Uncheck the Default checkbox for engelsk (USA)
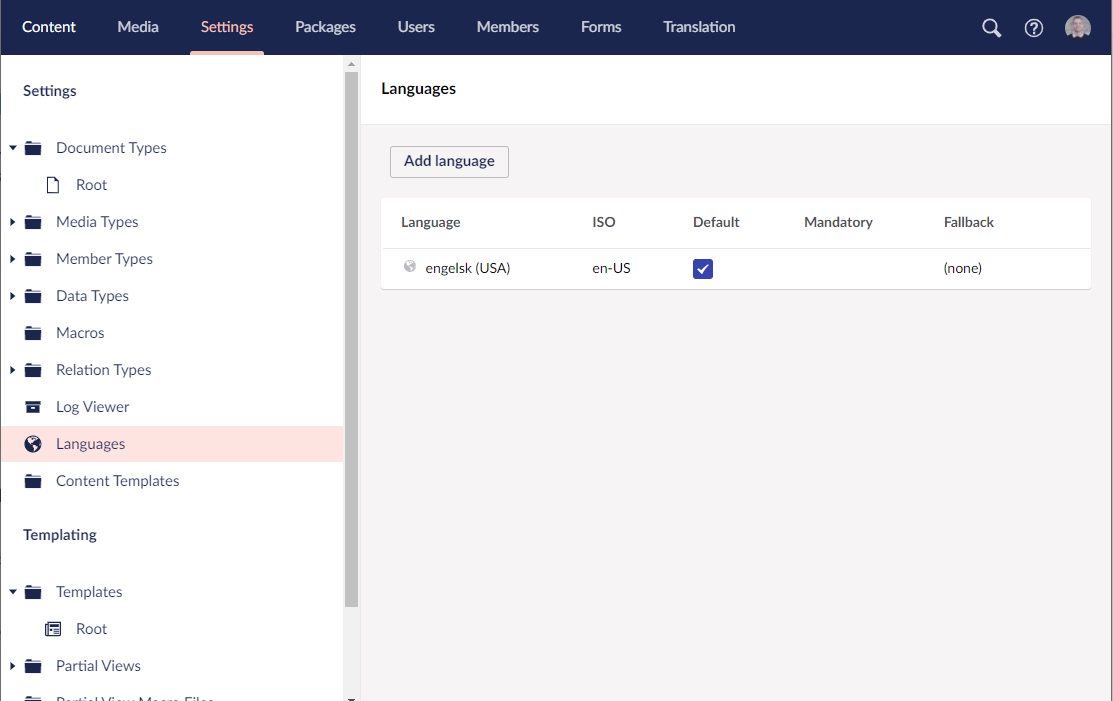Viewport: 1113px width, 701px height. tap(703, 268)
